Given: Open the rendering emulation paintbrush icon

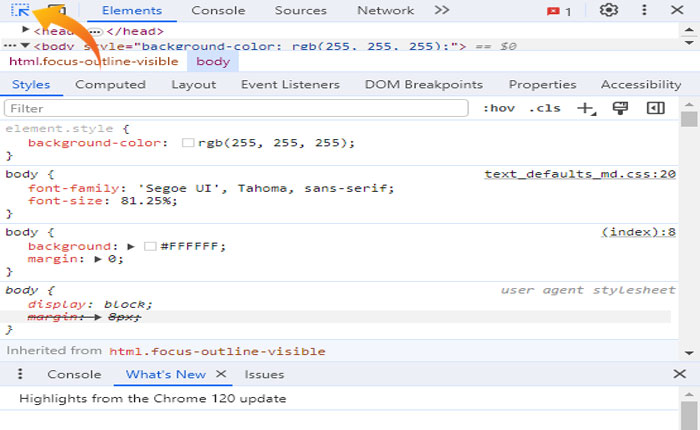Looking at the screenshot, I should (620, 108).
